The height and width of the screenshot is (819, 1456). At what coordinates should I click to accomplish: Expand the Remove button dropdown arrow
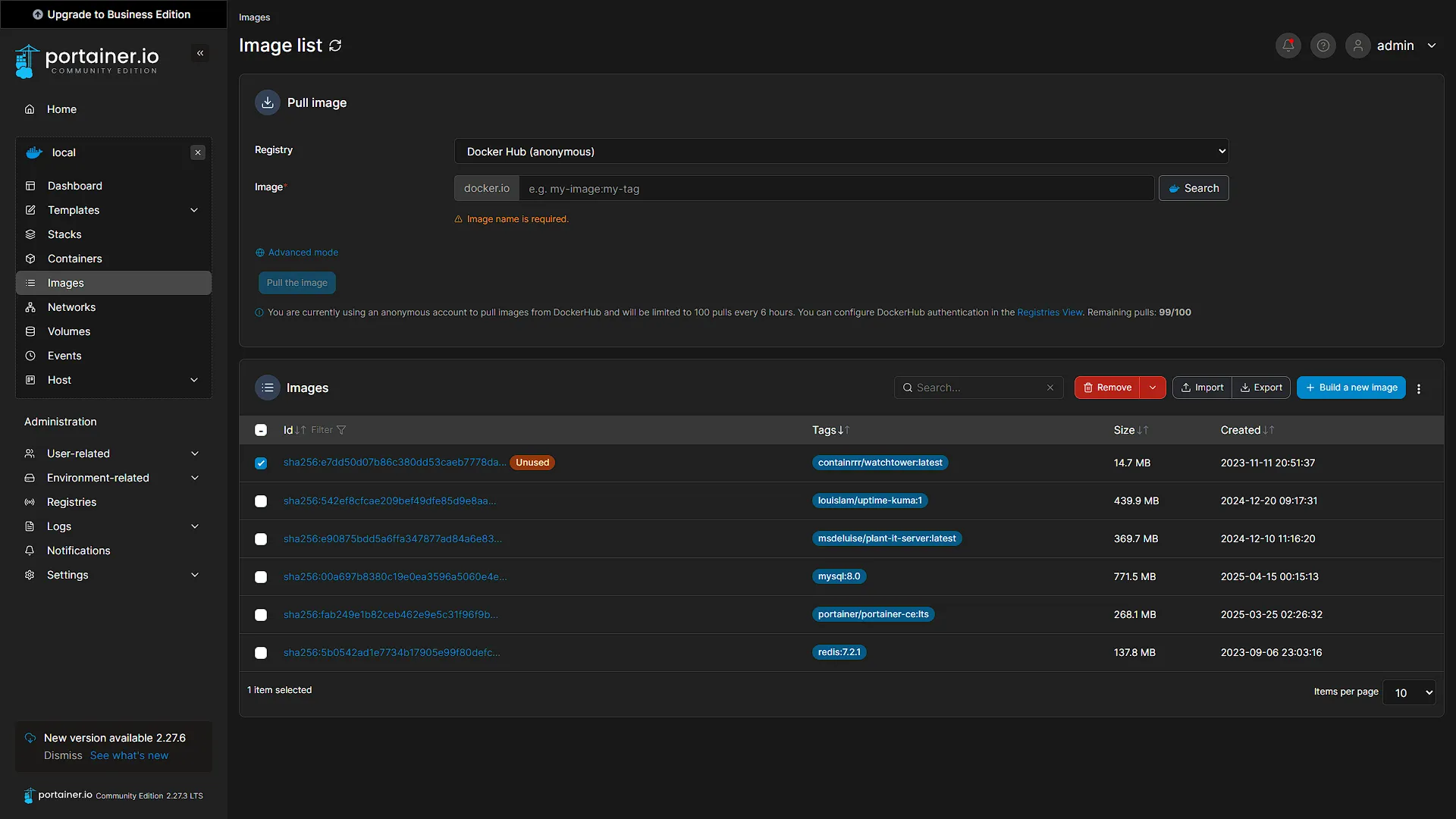1153,388
